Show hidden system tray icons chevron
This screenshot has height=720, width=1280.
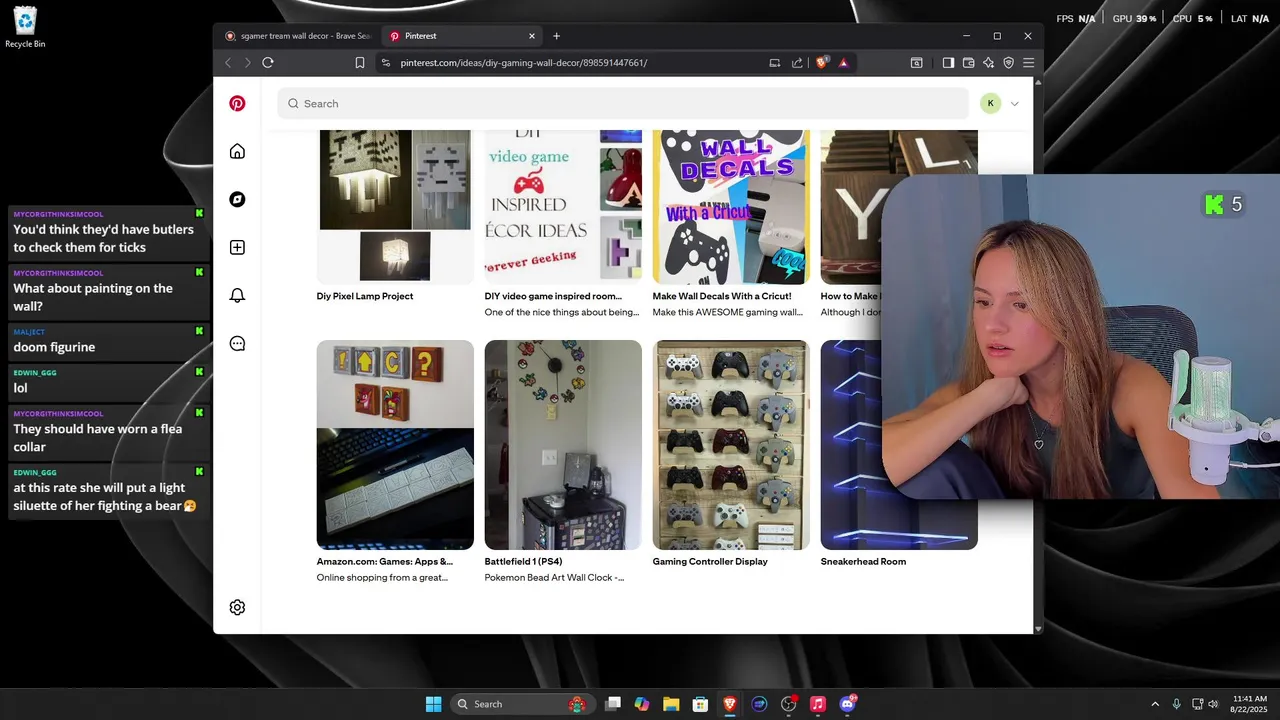(1155, 704)
